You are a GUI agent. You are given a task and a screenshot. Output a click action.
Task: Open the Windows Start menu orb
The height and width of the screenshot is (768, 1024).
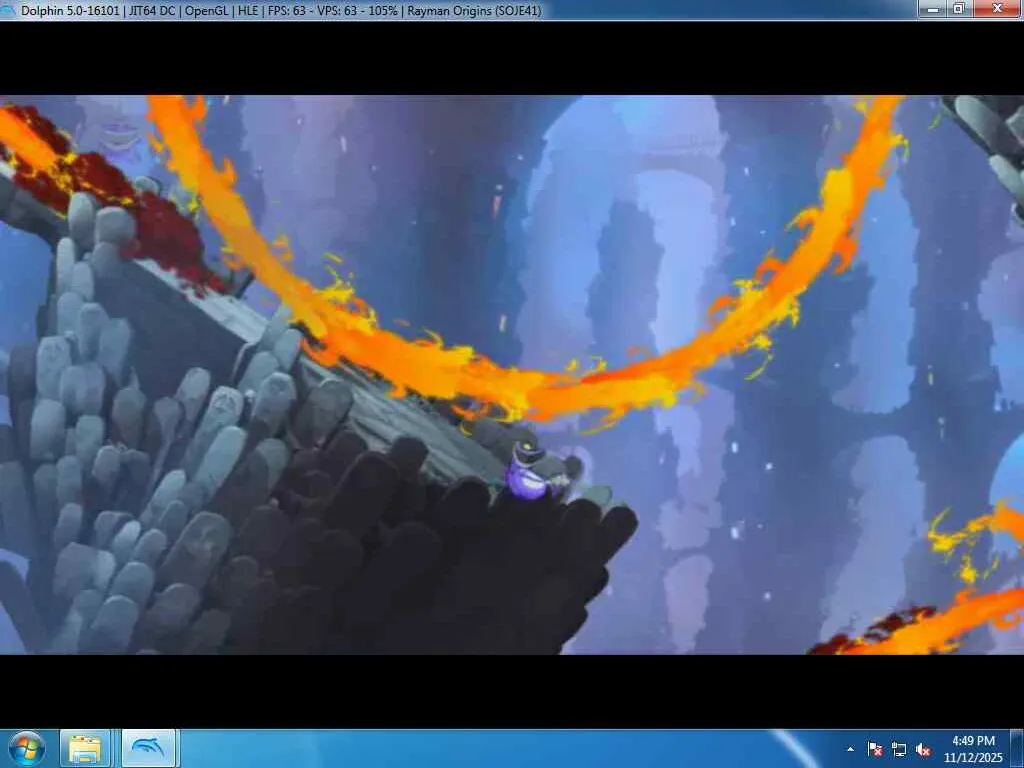(27, 748)
